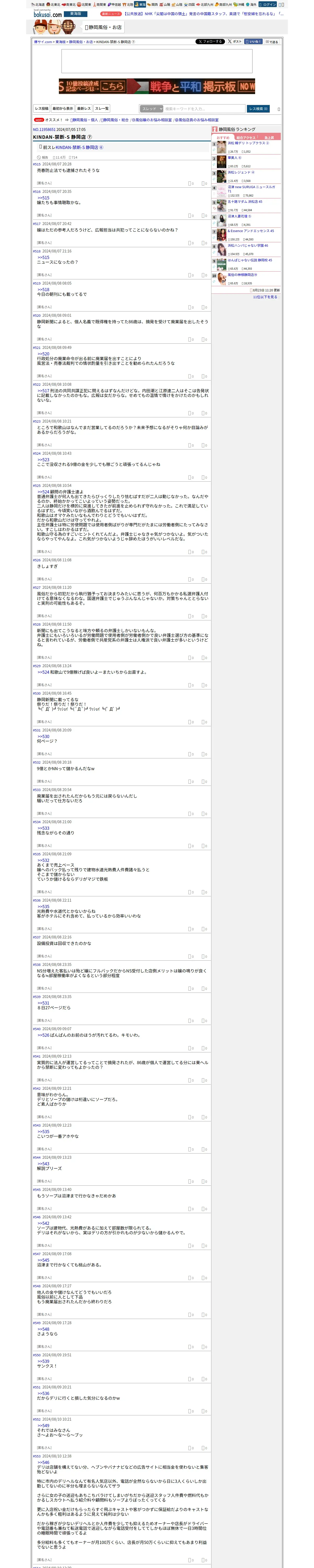Screen dimensions: 314x1568
Task: Click the X ポスト share button
Action: click(x=234, y=41)
